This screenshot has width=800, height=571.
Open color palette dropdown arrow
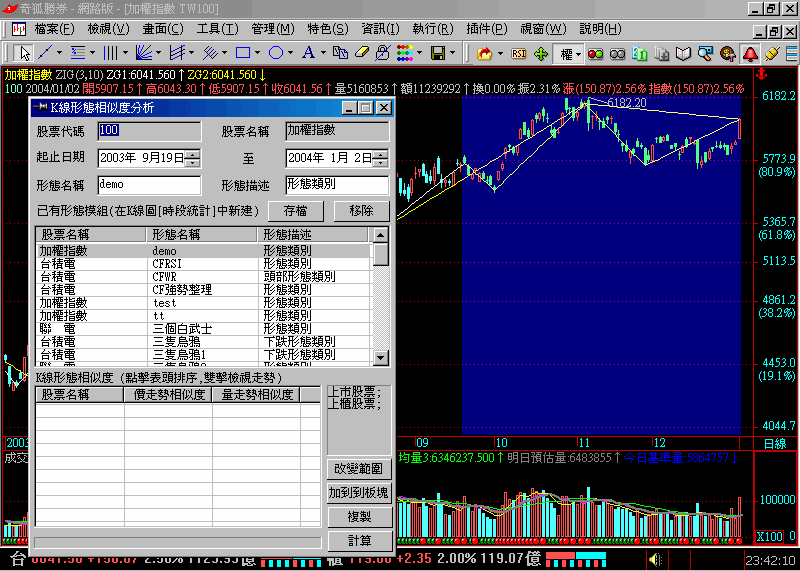419,53
